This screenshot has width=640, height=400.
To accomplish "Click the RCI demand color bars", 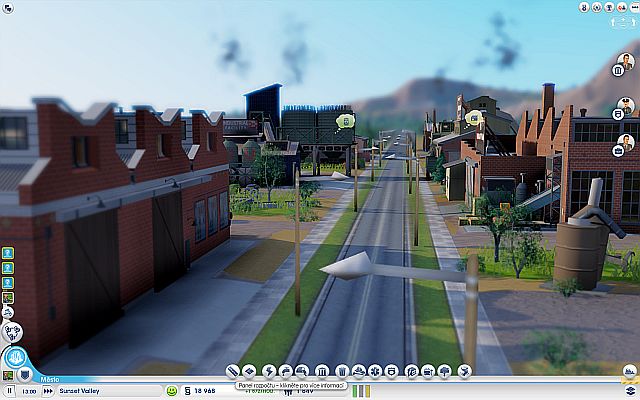I will click(x=361, y=391).
